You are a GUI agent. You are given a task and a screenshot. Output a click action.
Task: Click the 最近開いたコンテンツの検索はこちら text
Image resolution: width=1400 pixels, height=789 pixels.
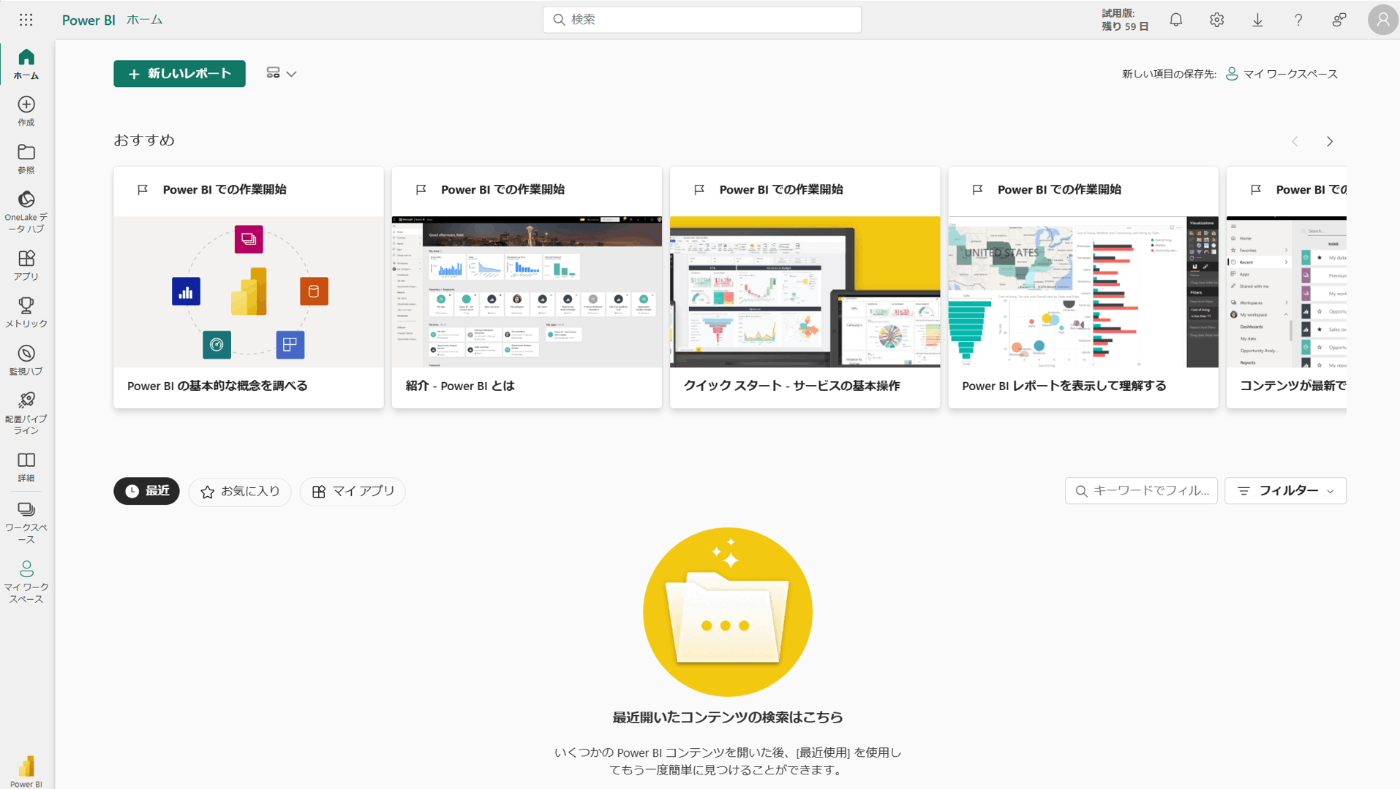(x=728, y=718)
